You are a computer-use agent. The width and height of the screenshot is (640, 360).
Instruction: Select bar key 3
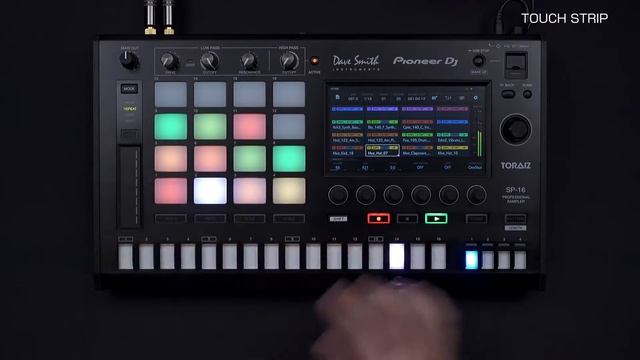point(504,260)
